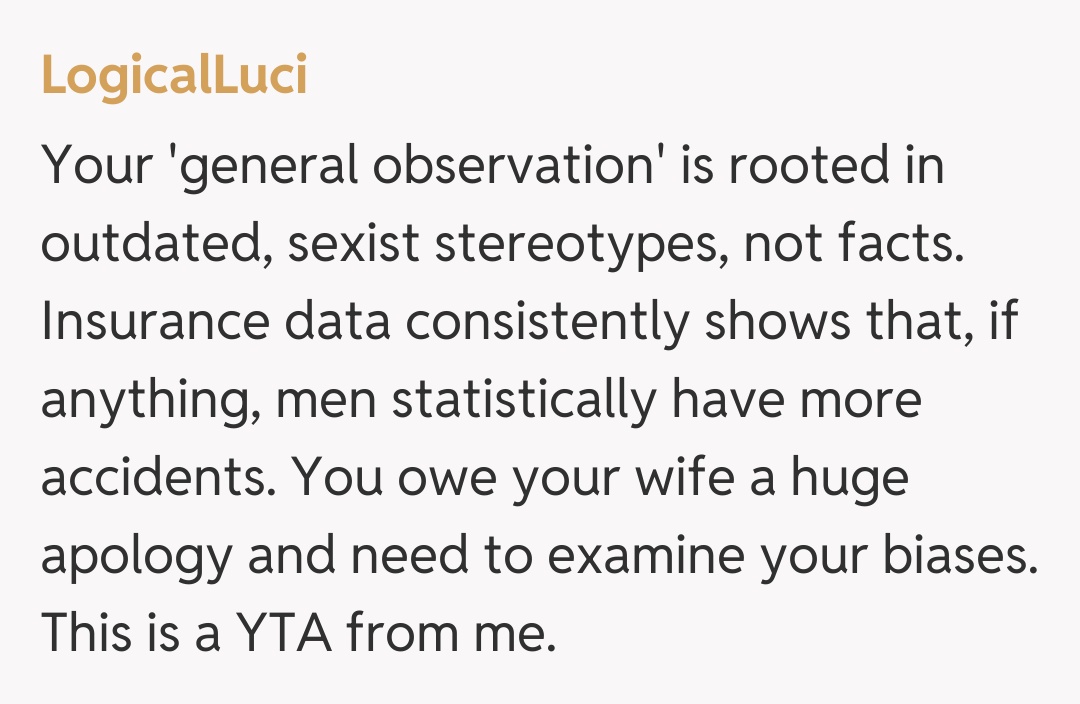Screen dimensions: 1080x704
Task: Click the words 'have more' in the comment
Action: click(x=796, y=400)
